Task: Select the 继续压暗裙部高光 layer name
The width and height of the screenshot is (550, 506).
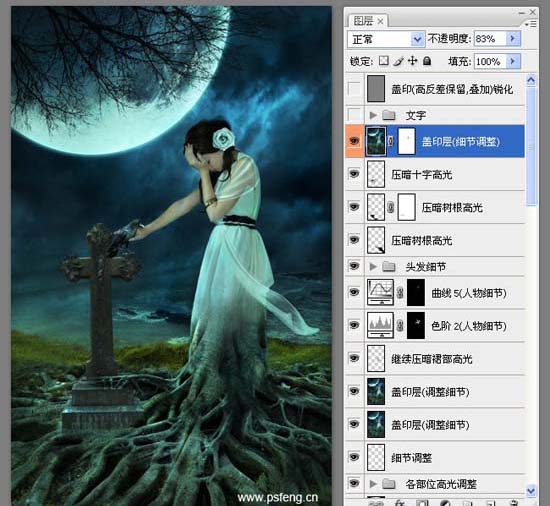Action: click(432, 359)
